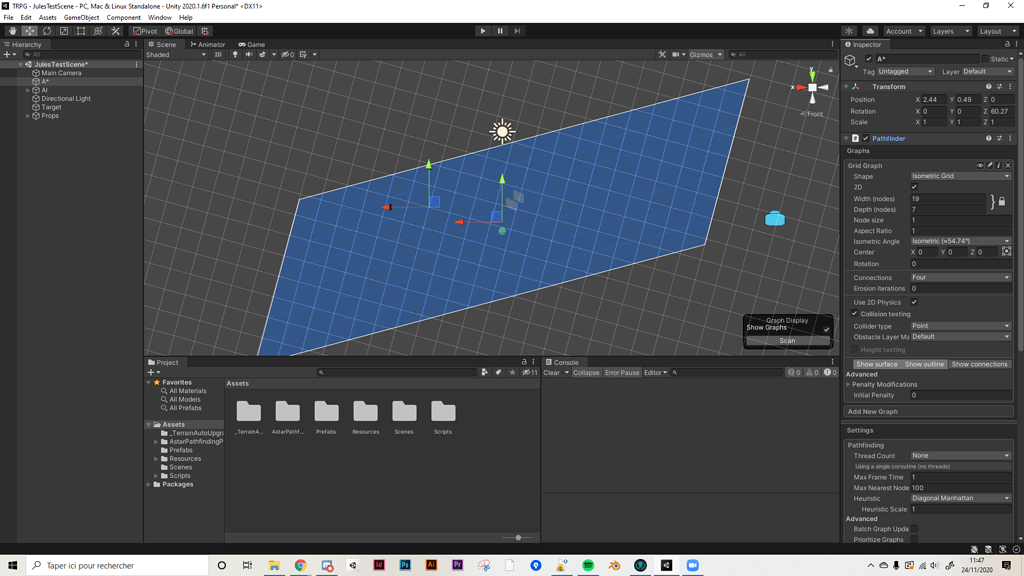Activate the Rotate tool
1024x576 pixels.
pyautogui.click(x=46, y=31)
